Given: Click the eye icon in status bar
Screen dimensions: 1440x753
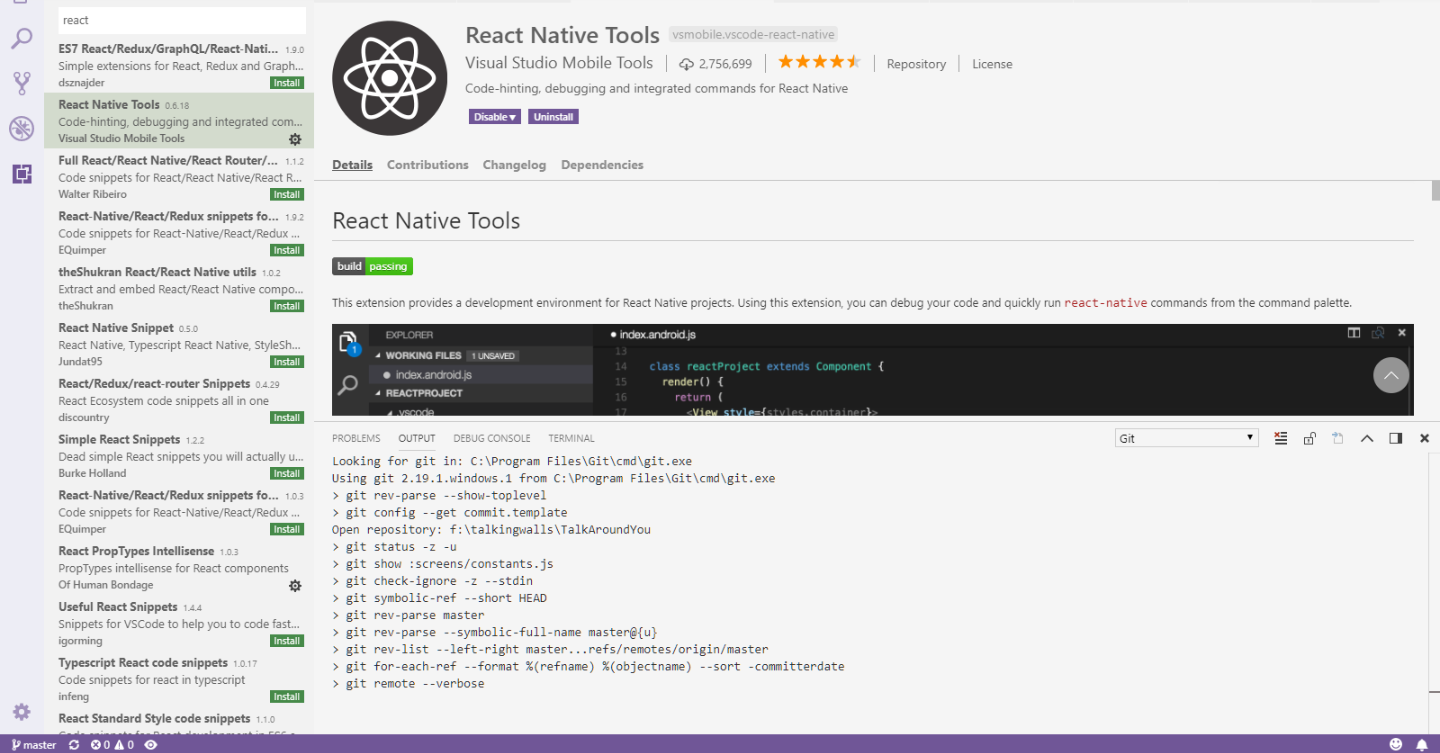Looking at the screenshot, I should coord(151,745).
